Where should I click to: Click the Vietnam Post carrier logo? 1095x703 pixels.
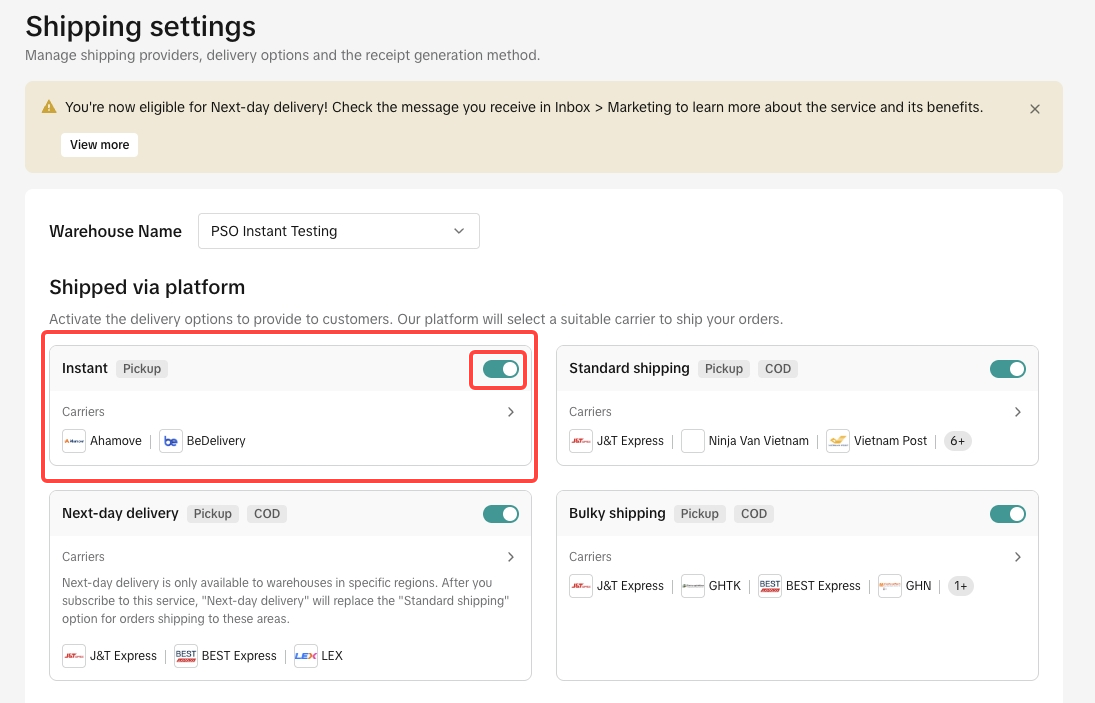pyautogui.click(x=838, y=441)
